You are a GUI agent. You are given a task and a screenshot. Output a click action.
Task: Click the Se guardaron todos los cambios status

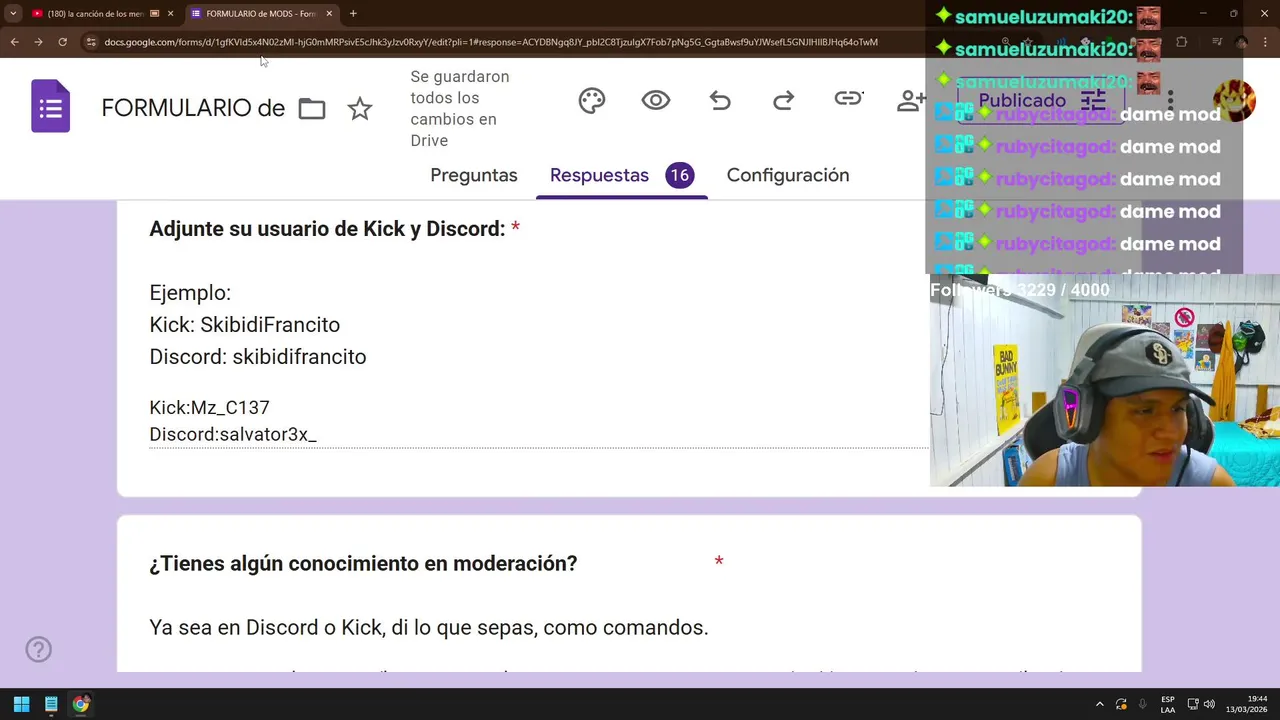(x=460, y=108)
